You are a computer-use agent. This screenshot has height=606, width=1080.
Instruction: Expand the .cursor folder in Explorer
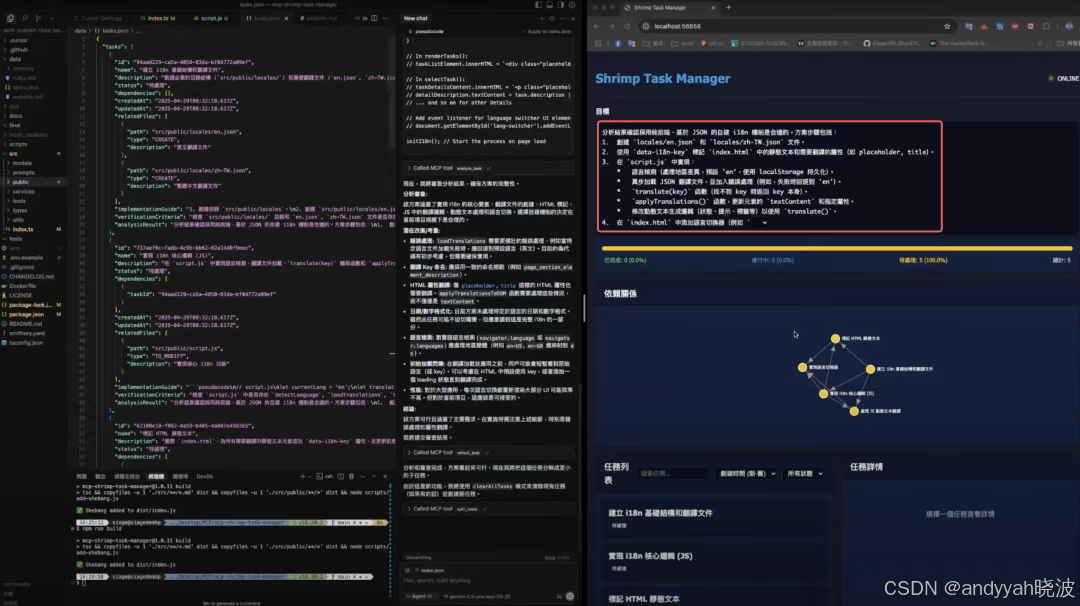click(18, 41)
